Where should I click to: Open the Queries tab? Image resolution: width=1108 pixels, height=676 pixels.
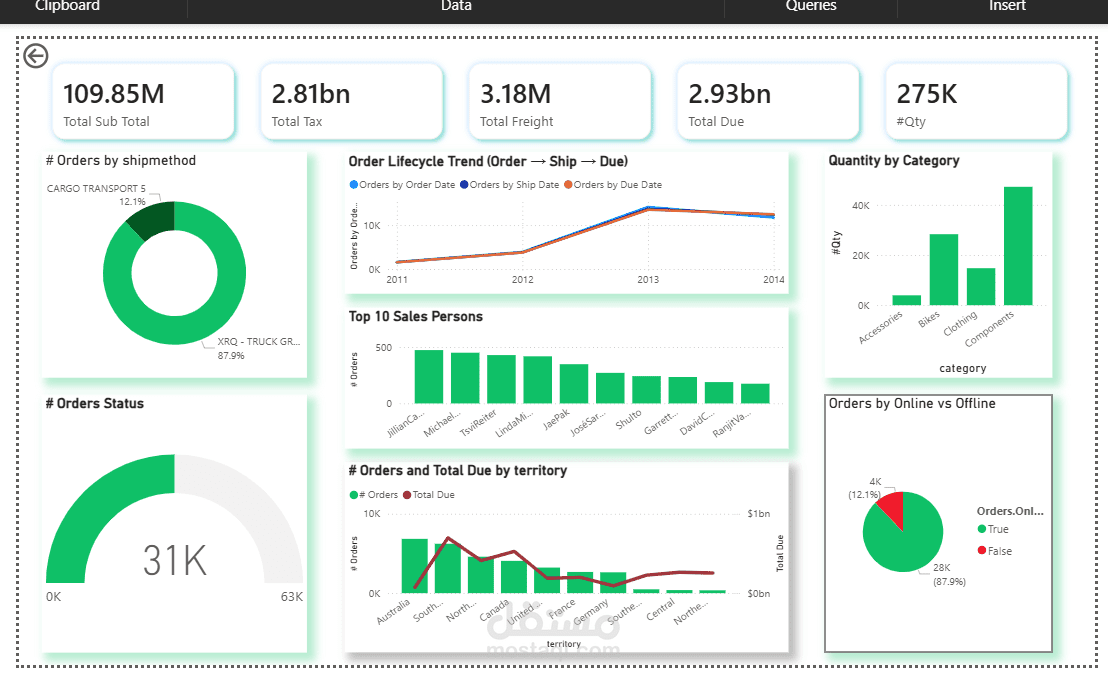[x=811, y=7]
